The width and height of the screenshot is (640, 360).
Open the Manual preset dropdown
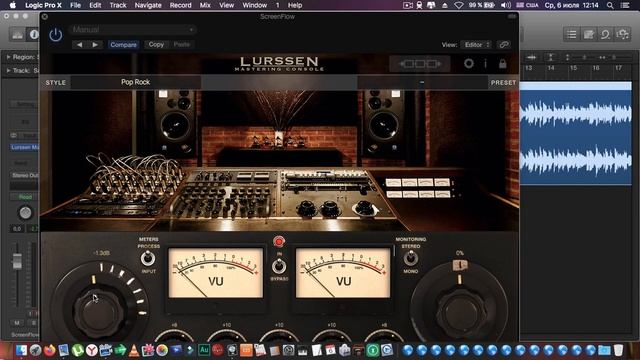133,30
